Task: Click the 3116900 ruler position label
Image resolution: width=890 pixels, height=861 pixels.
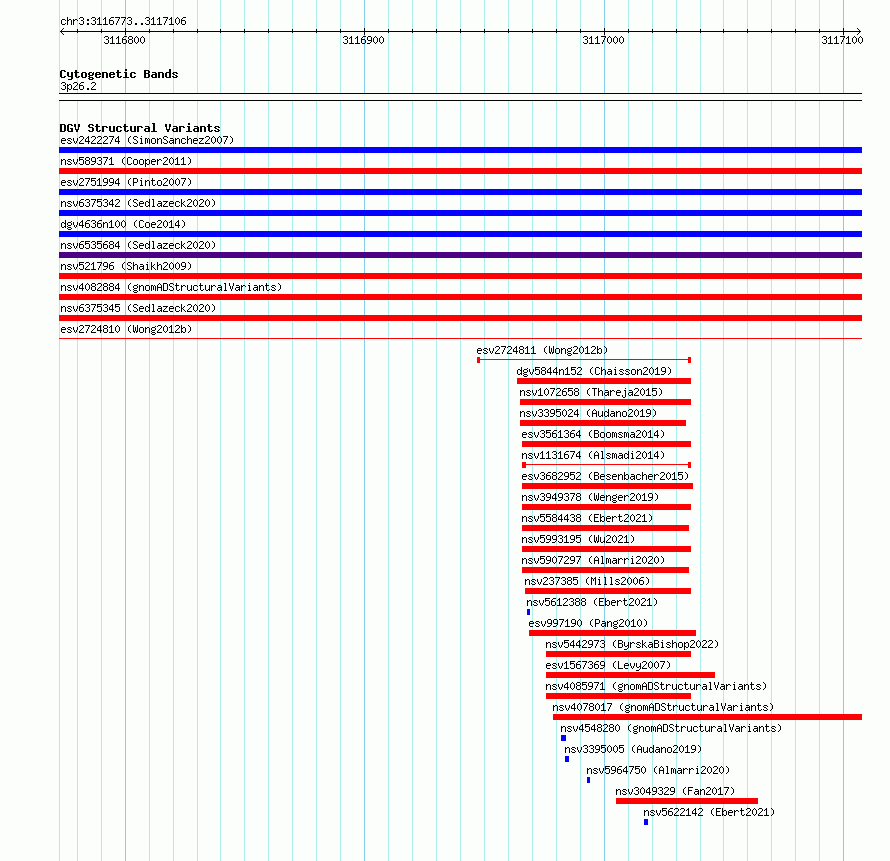Action: pos(363,40)
